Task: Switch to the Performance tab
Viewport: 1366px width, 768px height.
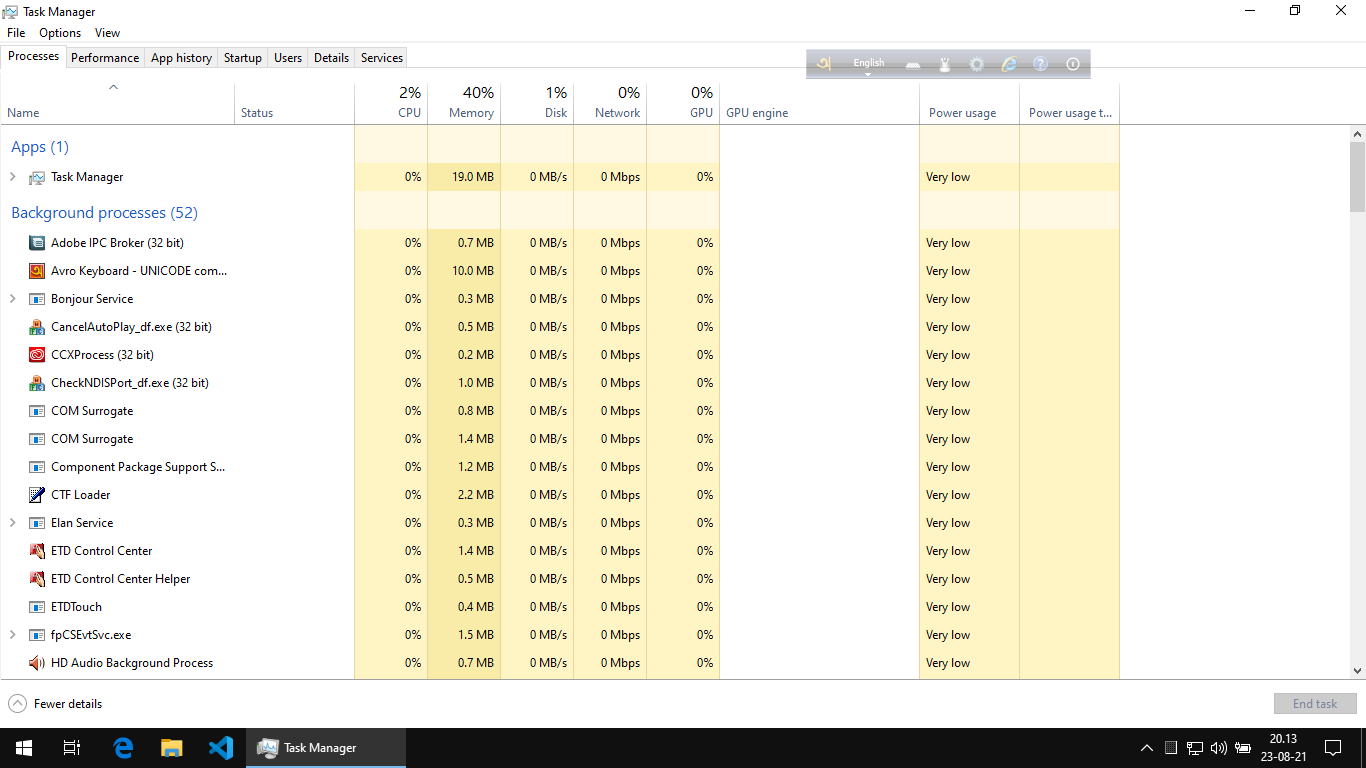Action: click(105, 58)
